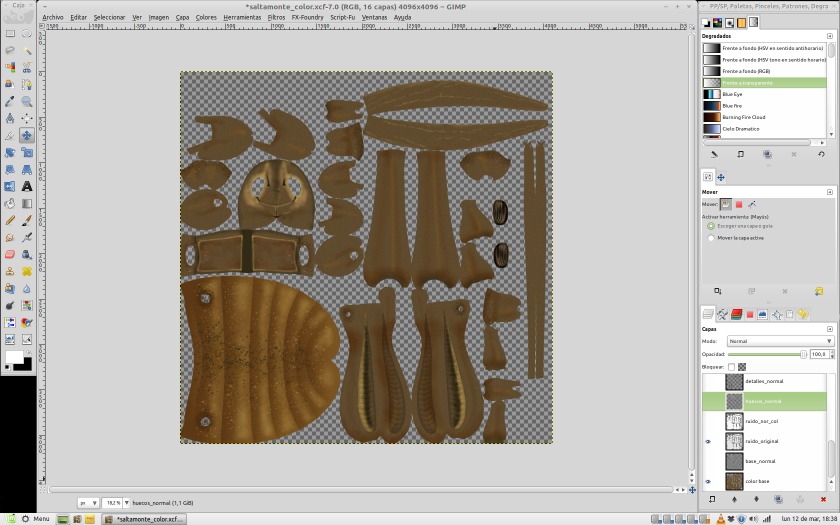
Task: Select the detalles_normal layer
Action: [x=764, y=381]
